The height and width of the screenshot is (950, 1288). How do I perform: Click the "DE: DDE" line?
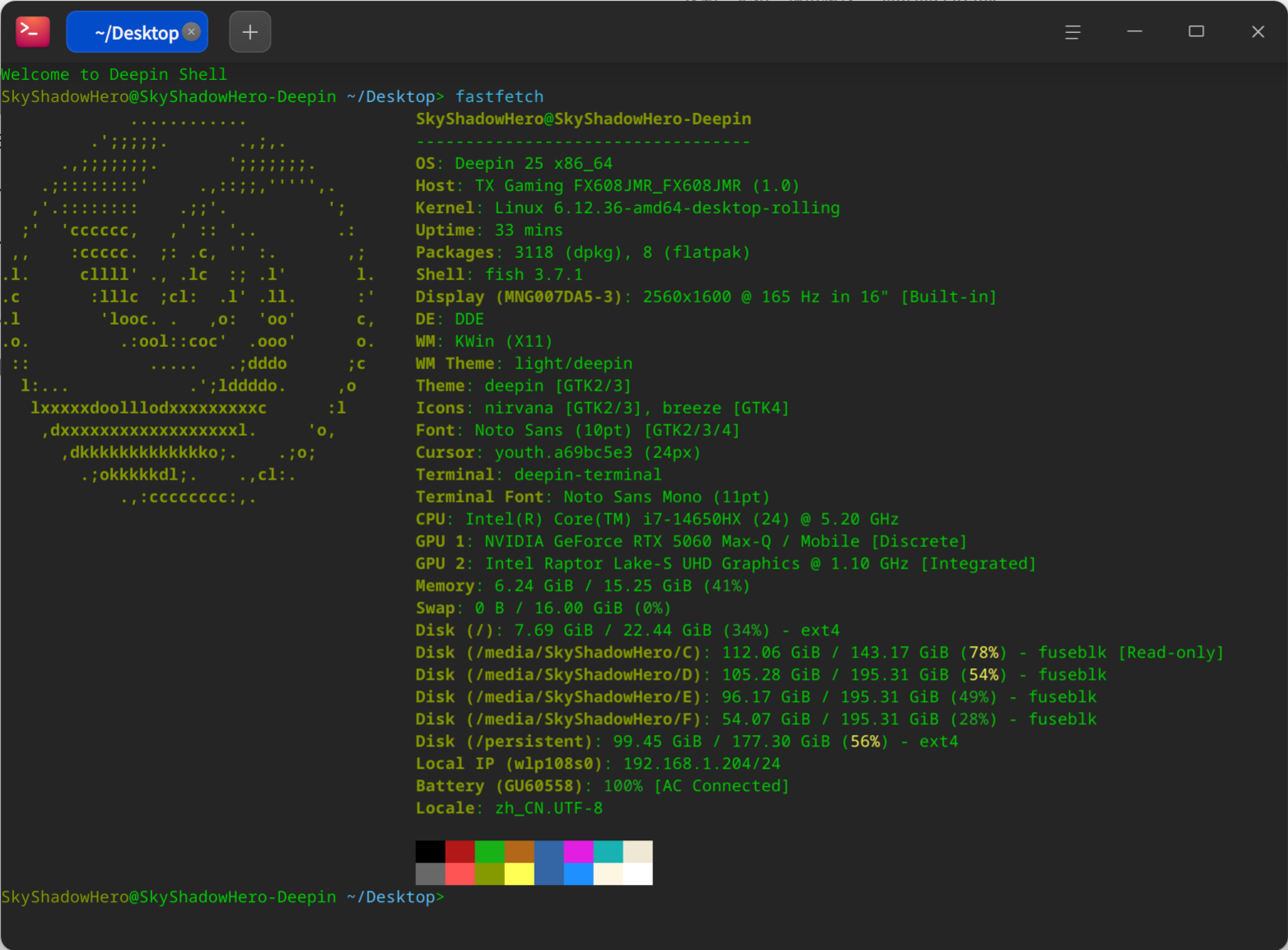click(x=450, y=319)
